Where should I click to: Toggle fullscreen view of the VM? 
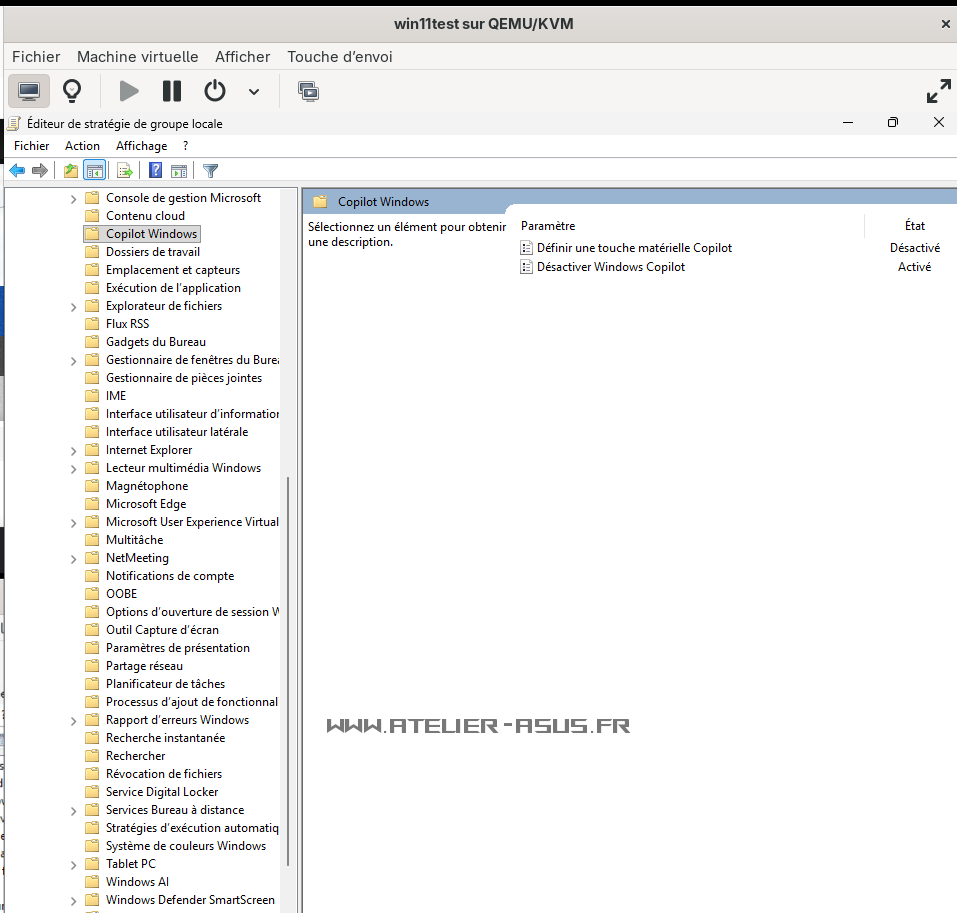click(x=938, y=91)
